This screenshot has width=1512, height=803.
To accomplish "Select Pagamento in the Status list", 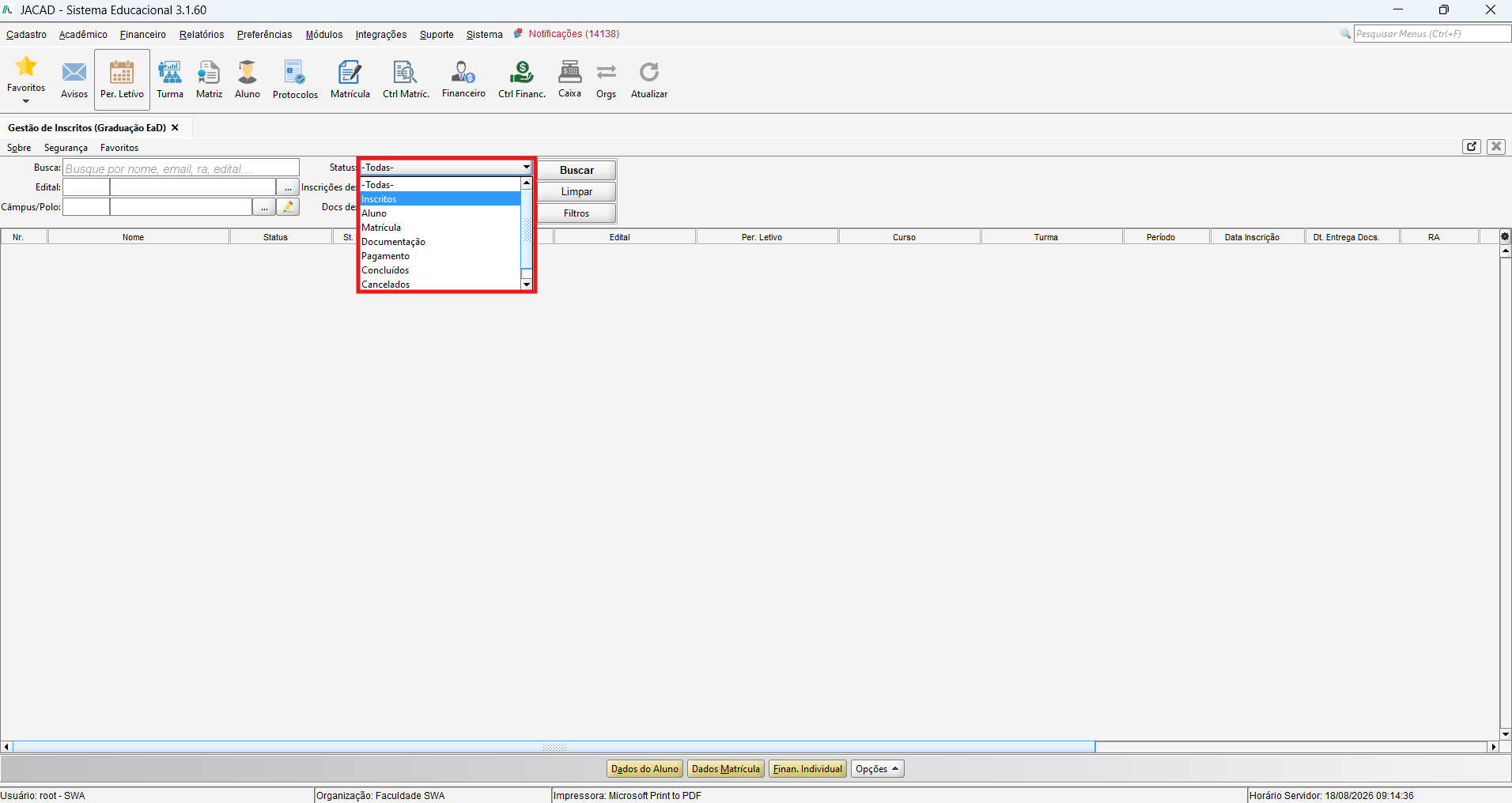I will [x=440, y=256].
